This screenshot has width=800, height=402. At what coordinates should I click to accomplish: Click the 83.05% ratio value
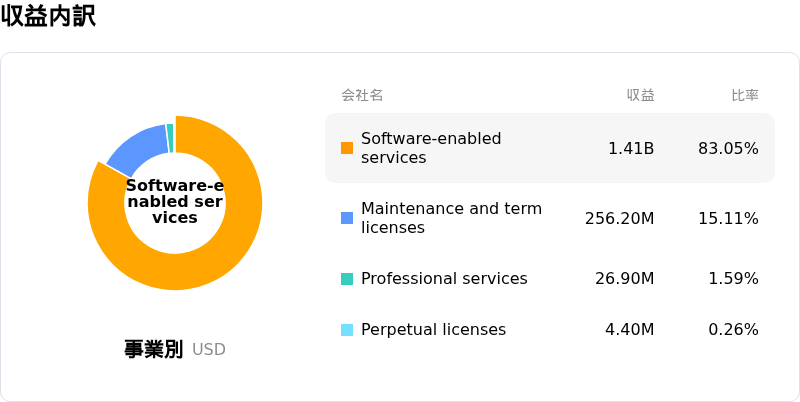(x=728, y=148)
